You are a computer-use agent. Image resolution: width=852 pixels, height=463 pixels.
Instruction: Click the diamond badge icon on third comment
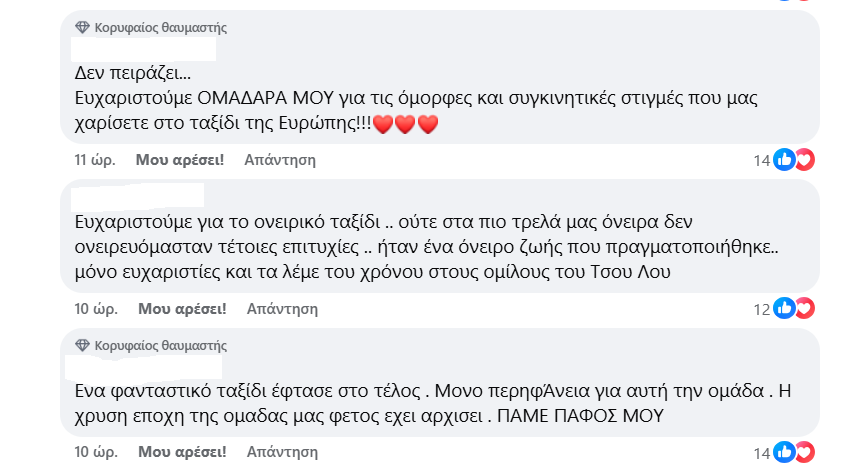click(82, 345)
